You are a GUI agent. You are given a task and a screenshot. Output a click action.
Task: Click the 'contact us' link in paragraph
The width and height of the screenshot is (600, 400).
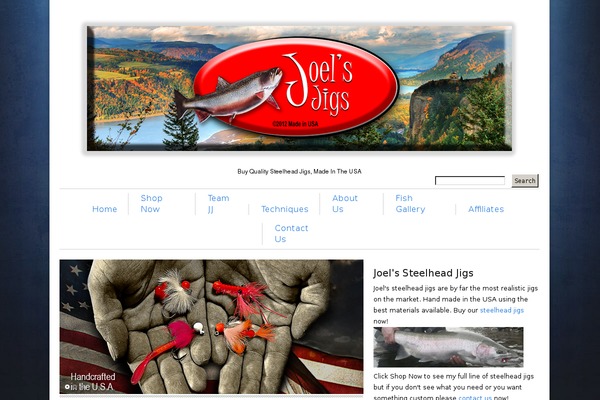pyautogui.click(x=475, y=398)
